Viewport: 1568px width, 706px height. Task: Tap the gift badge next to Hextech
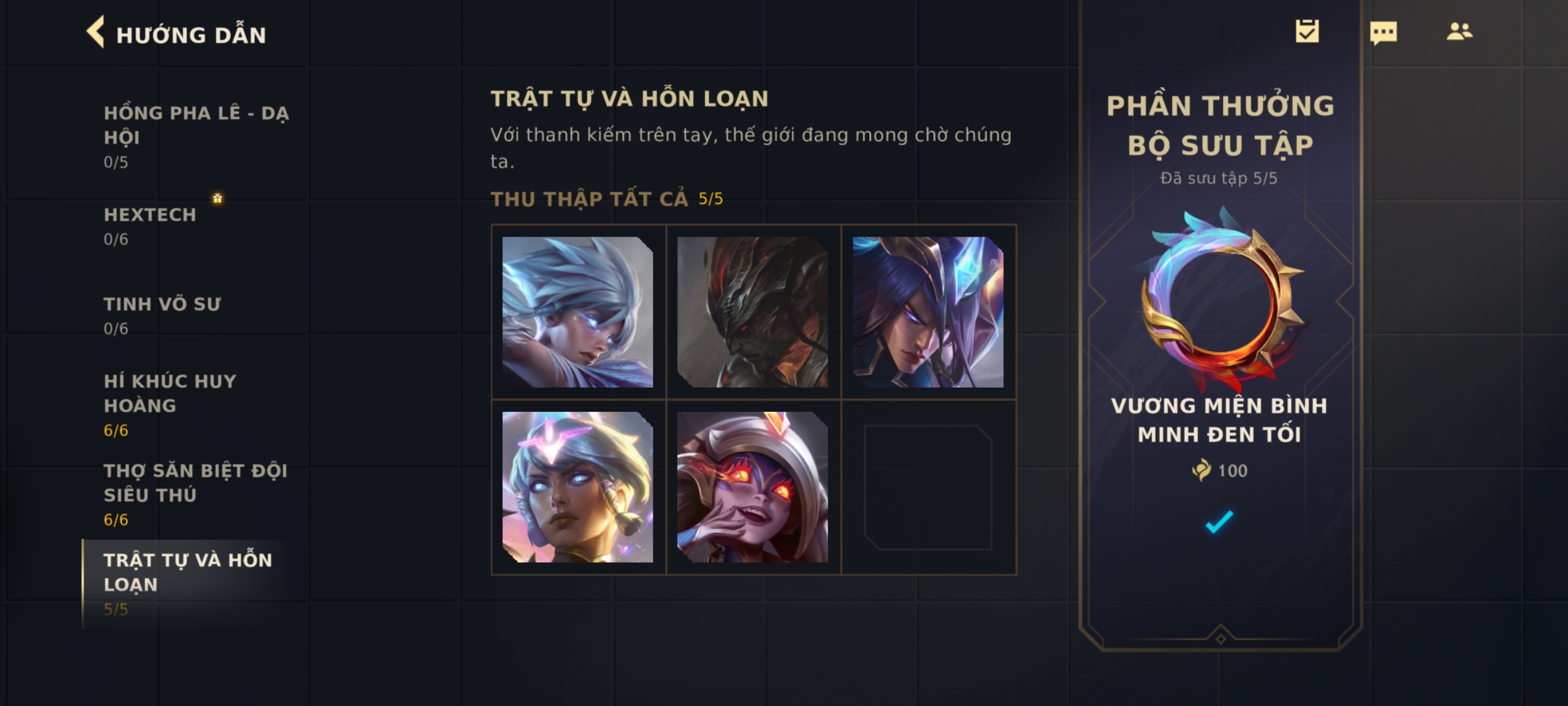218,198
